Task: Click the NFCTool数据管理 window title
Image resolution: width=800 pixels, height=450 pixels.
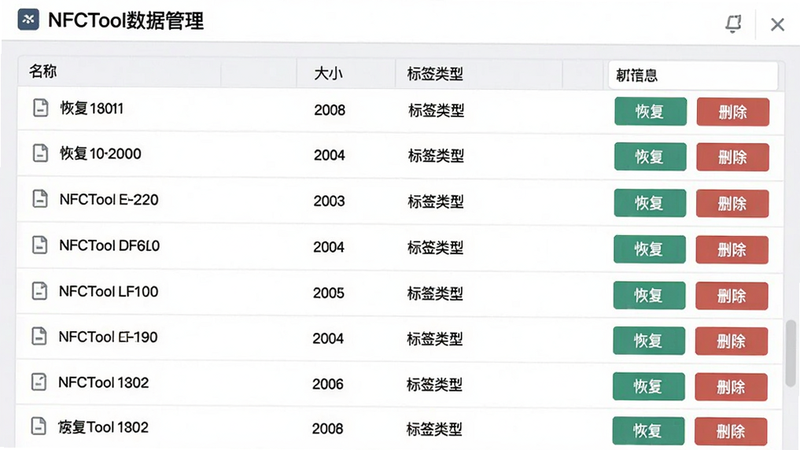Action: pos(126,20)
